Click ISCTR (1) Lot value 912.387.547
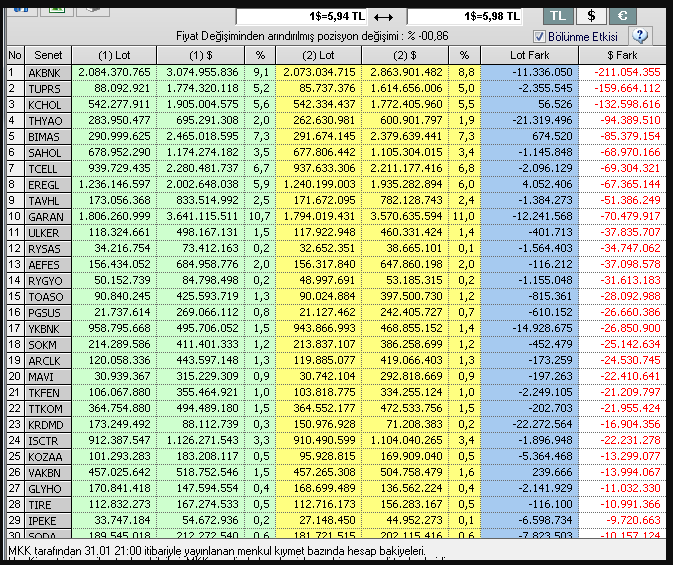673x565 pixels. (119, 440)
